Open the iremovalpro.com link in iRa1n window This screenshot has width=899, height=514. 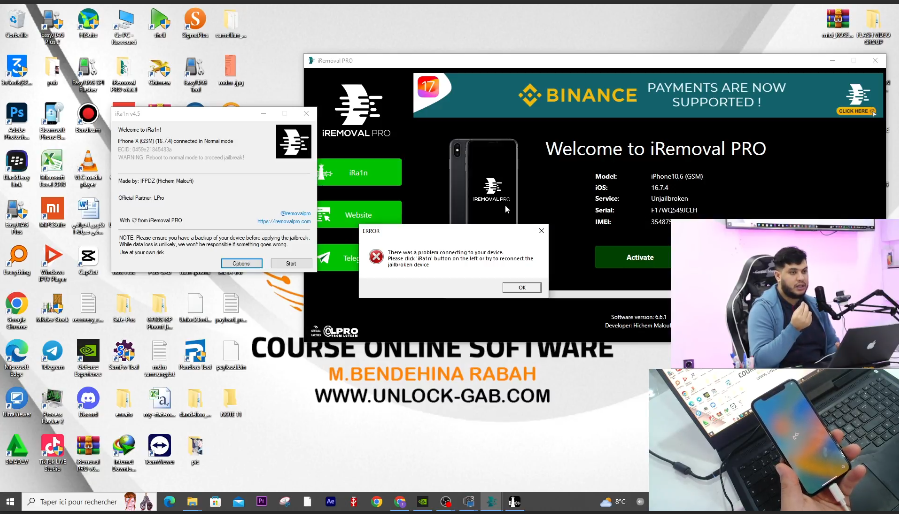[x=284, y=221]
